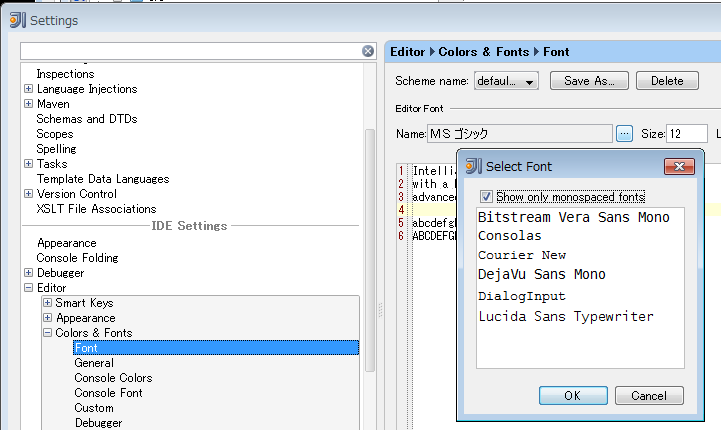Expand the Tasks node
Viewport: 721px width, 430px height.
(x=29, y=163)
